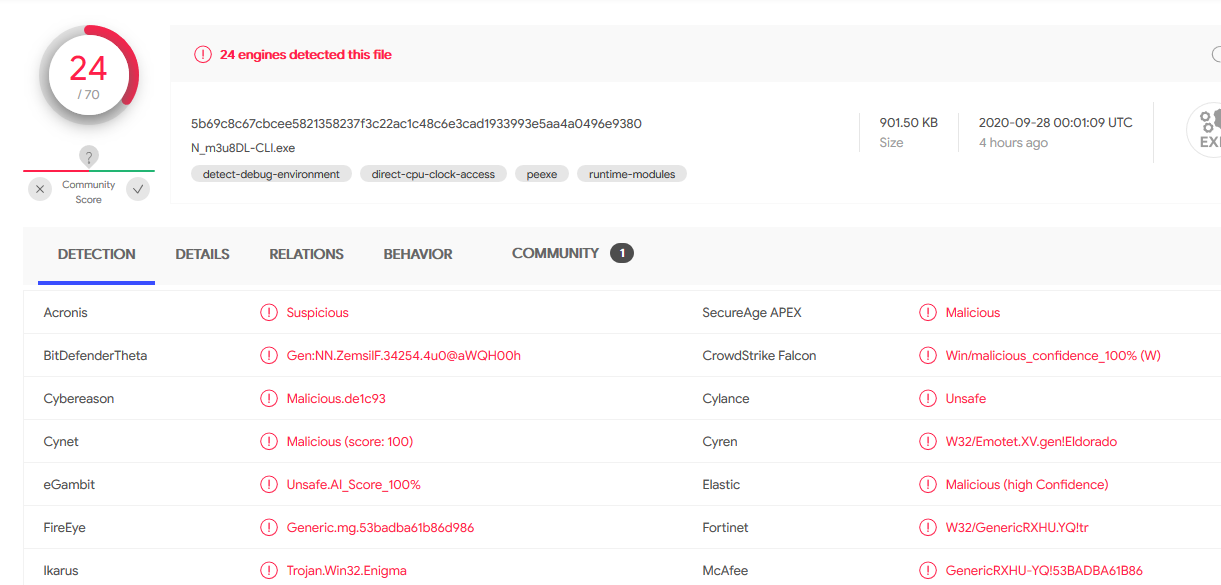This screenshot has width=1221, height=585.
Task: Click the direct-cpu-clock-access tag
Action: [433, 174]
